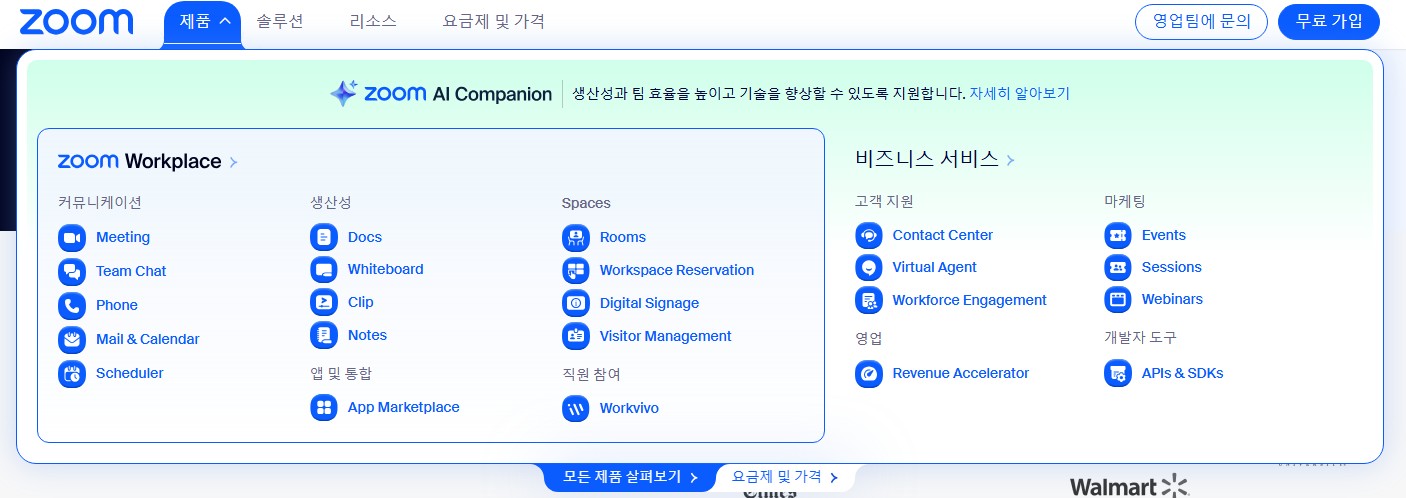Click the Meeting camera icon
Viewport: 1406px width, 498px height.
(x=72, y=238)
